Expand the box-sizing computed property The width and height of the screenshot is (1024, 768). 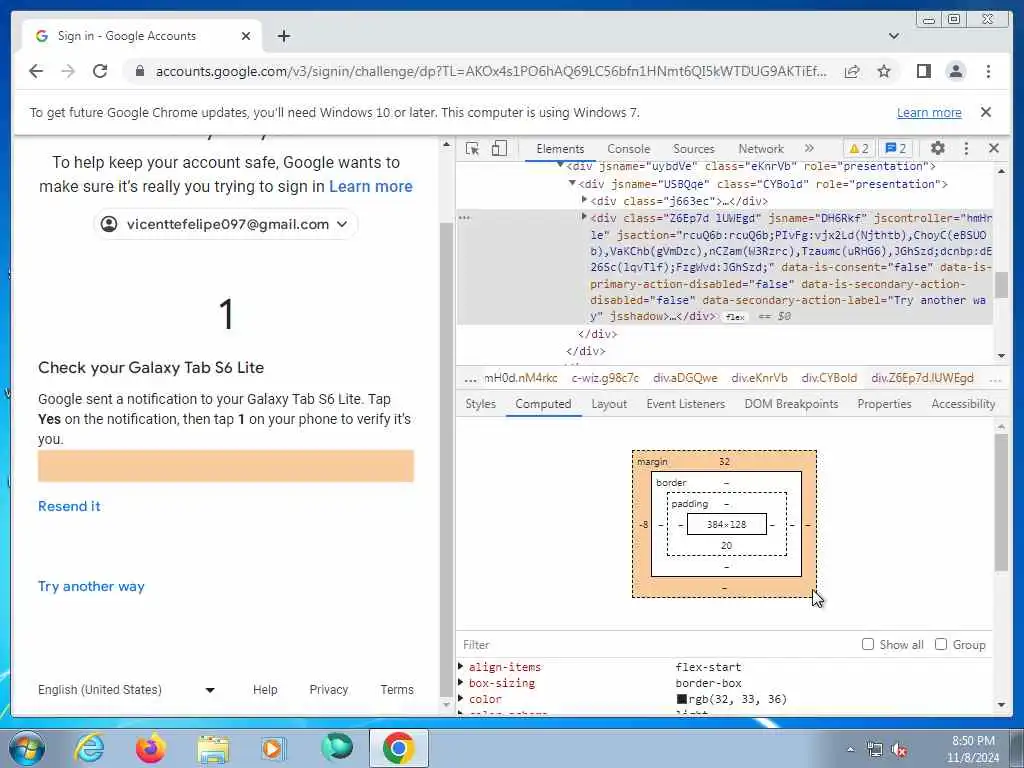[x=461, y=682]
